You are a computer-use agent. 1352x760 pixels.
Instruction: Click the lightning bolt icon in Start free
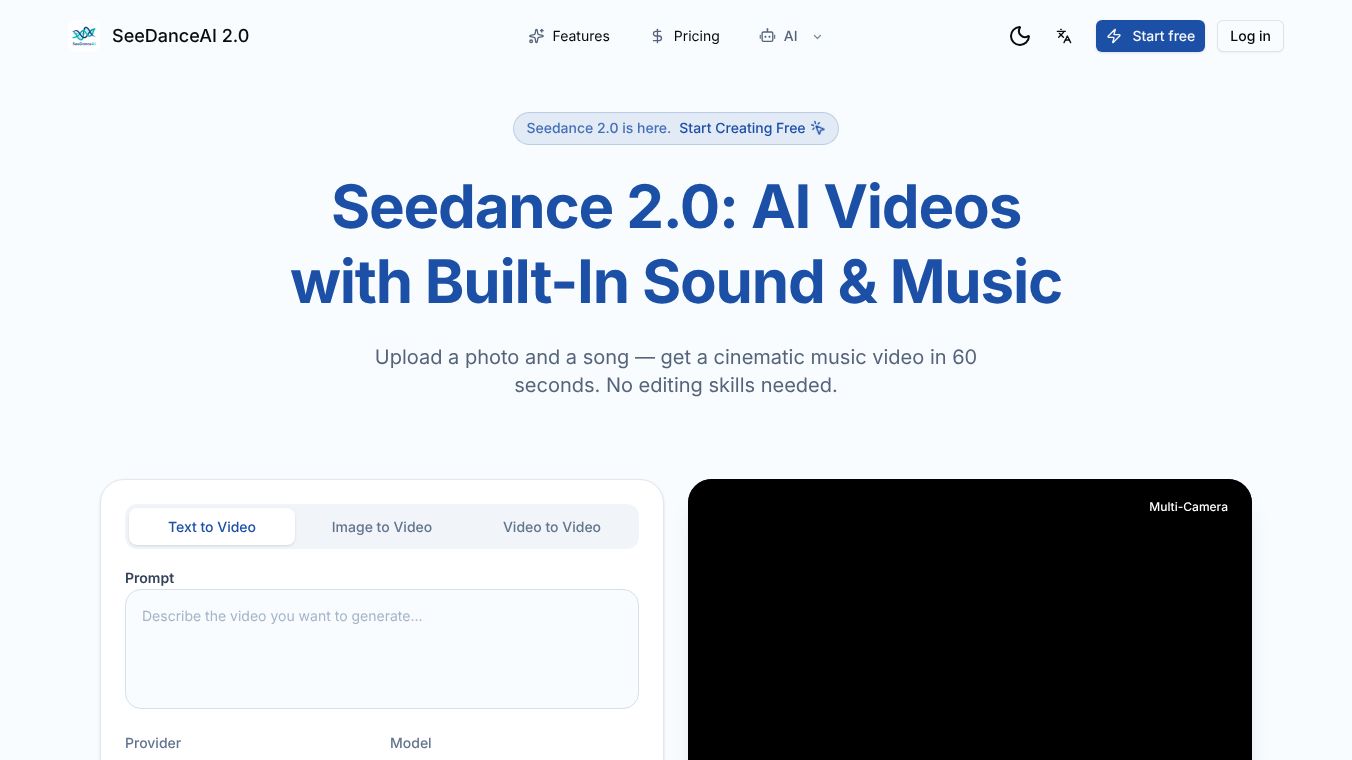[x=1114, y=36]
